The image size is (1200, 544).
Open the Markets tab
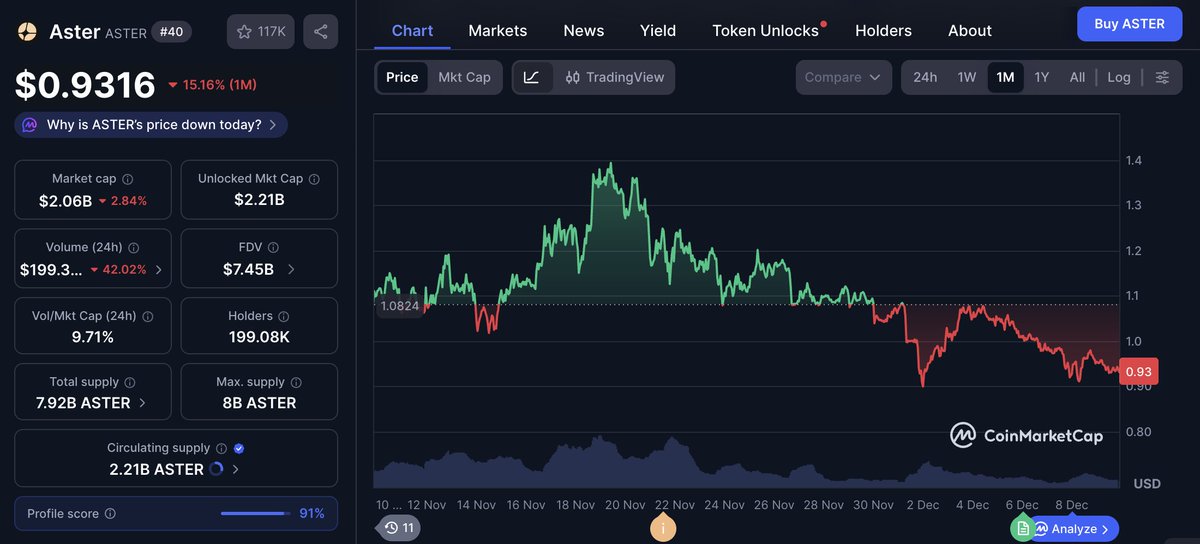497,30
